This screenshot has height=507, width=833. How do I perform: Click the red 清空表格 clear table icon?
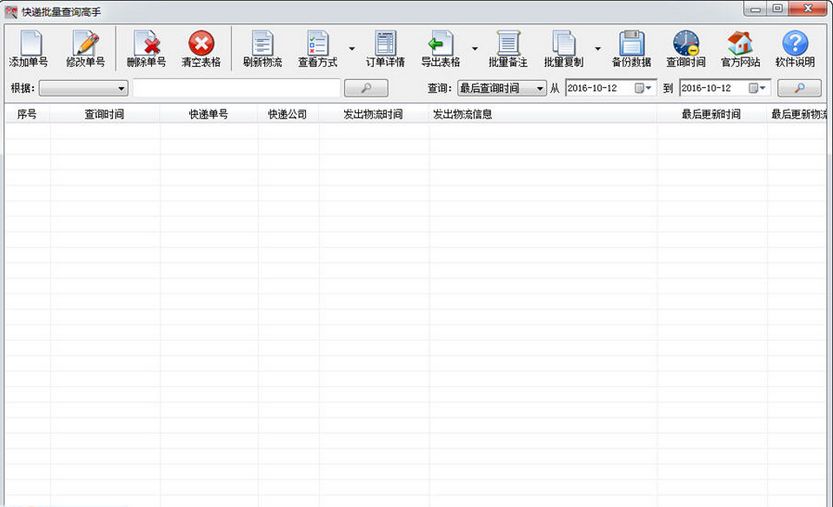pos(201,49)
